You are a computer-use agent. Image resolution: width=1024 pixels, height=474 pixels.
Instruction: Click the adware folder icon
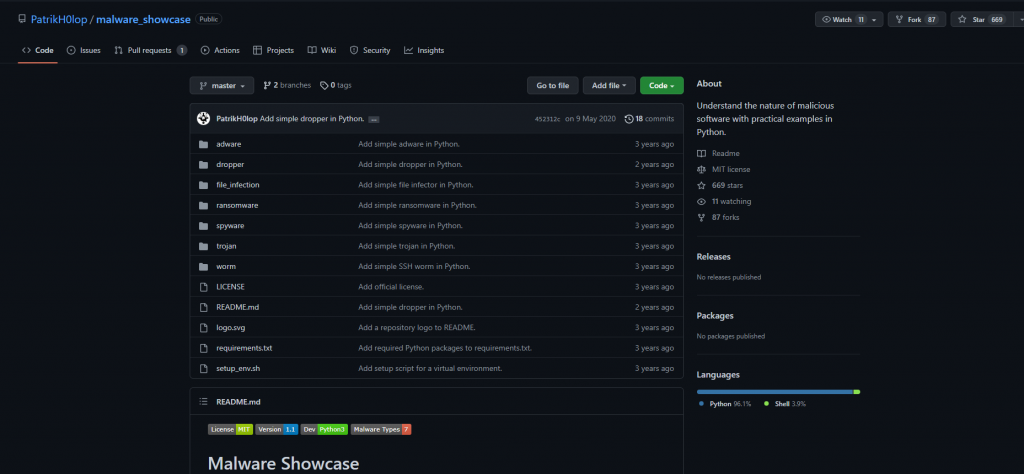point(203,144)
